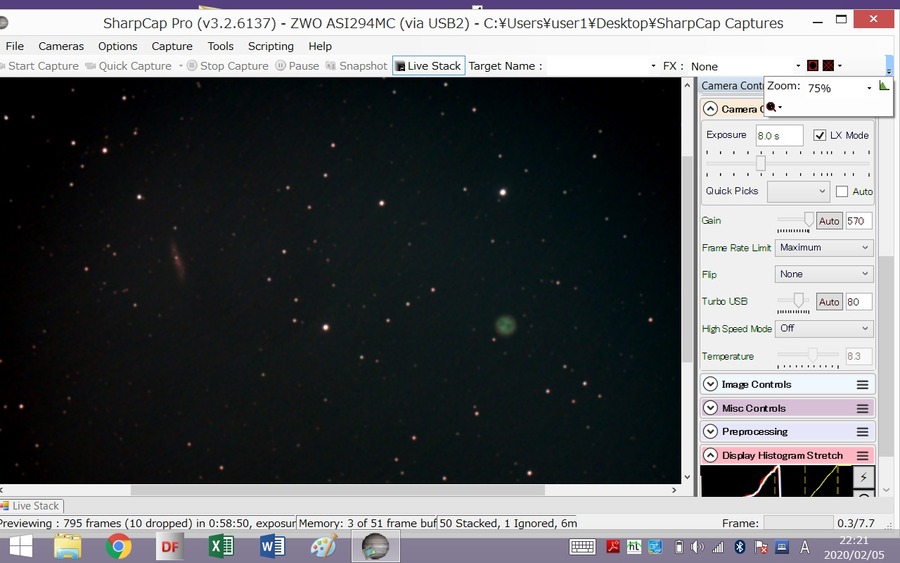This screenshot has height=563, width=900.
Task: Click the Target Name input field
Action: [x=597, y=66]
